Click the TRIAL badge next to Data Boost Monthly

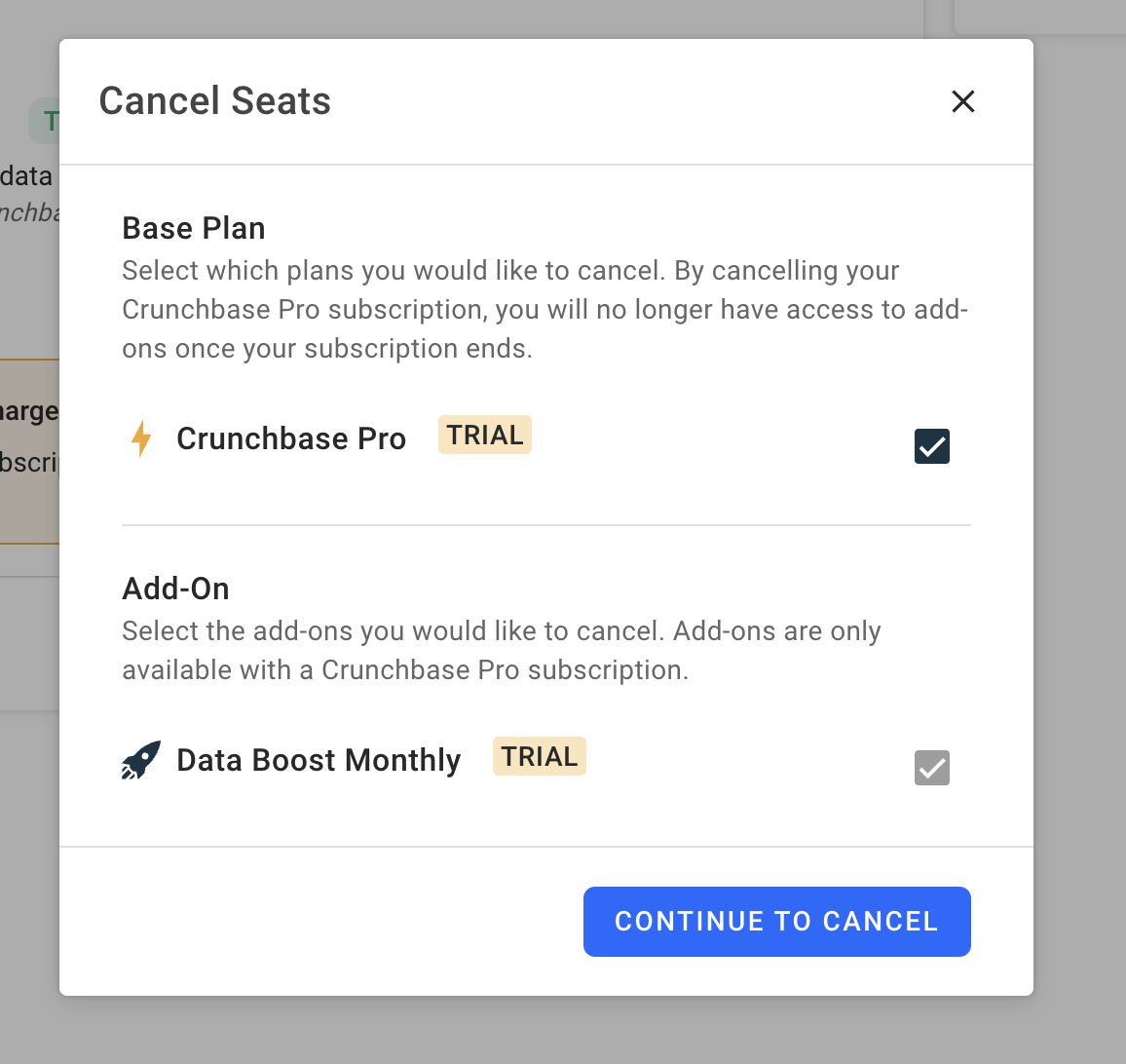(x=539, y=756)
